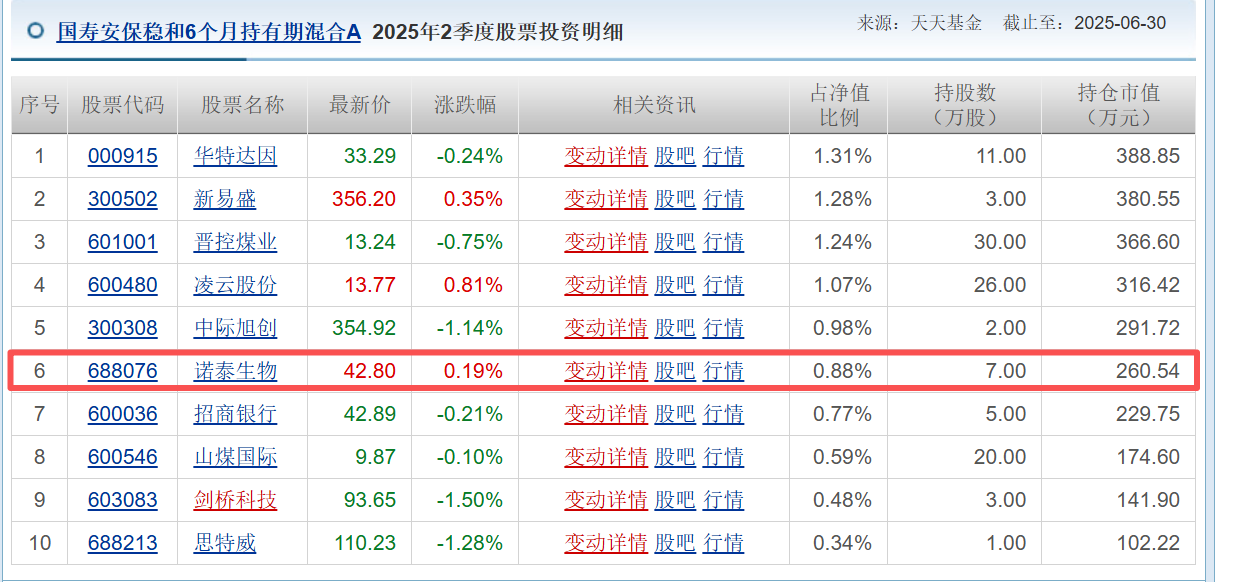Image resolution: width=1245 pixels, height=582 pixels.
Task: Open 变动详情 for 凌云股份
Action: (x=606, y=285)
